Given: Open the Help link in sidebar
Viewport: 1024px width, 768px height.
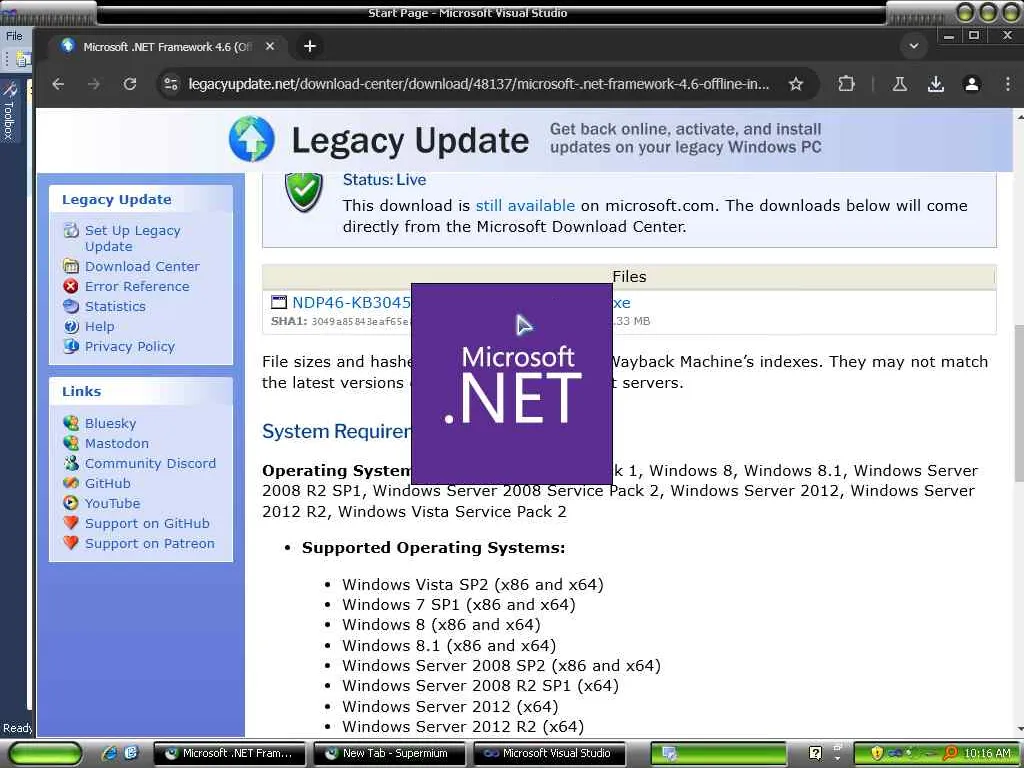Looking at the screenshot, I should pos(99,327).
